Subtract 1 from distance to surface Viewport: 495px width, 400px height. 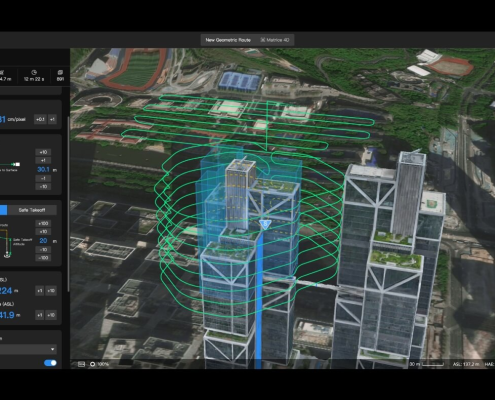(x=43, y=178)
